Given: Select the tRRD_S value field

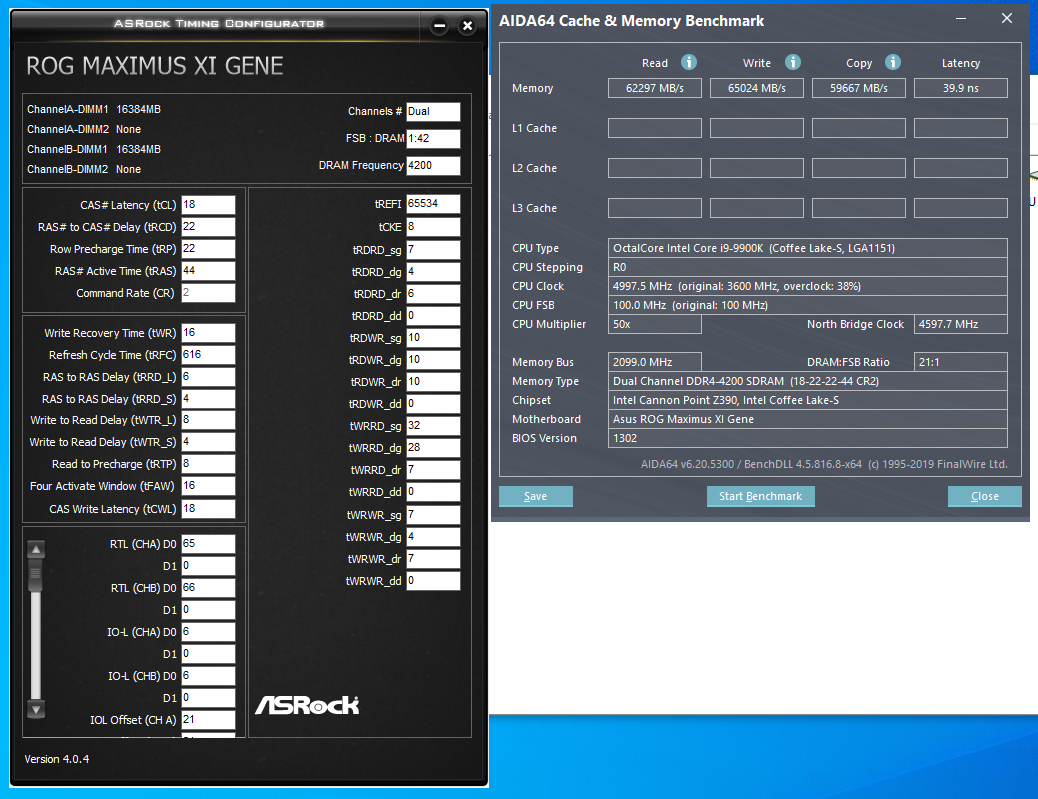Looking at the screenshot, I should [209, 399].
